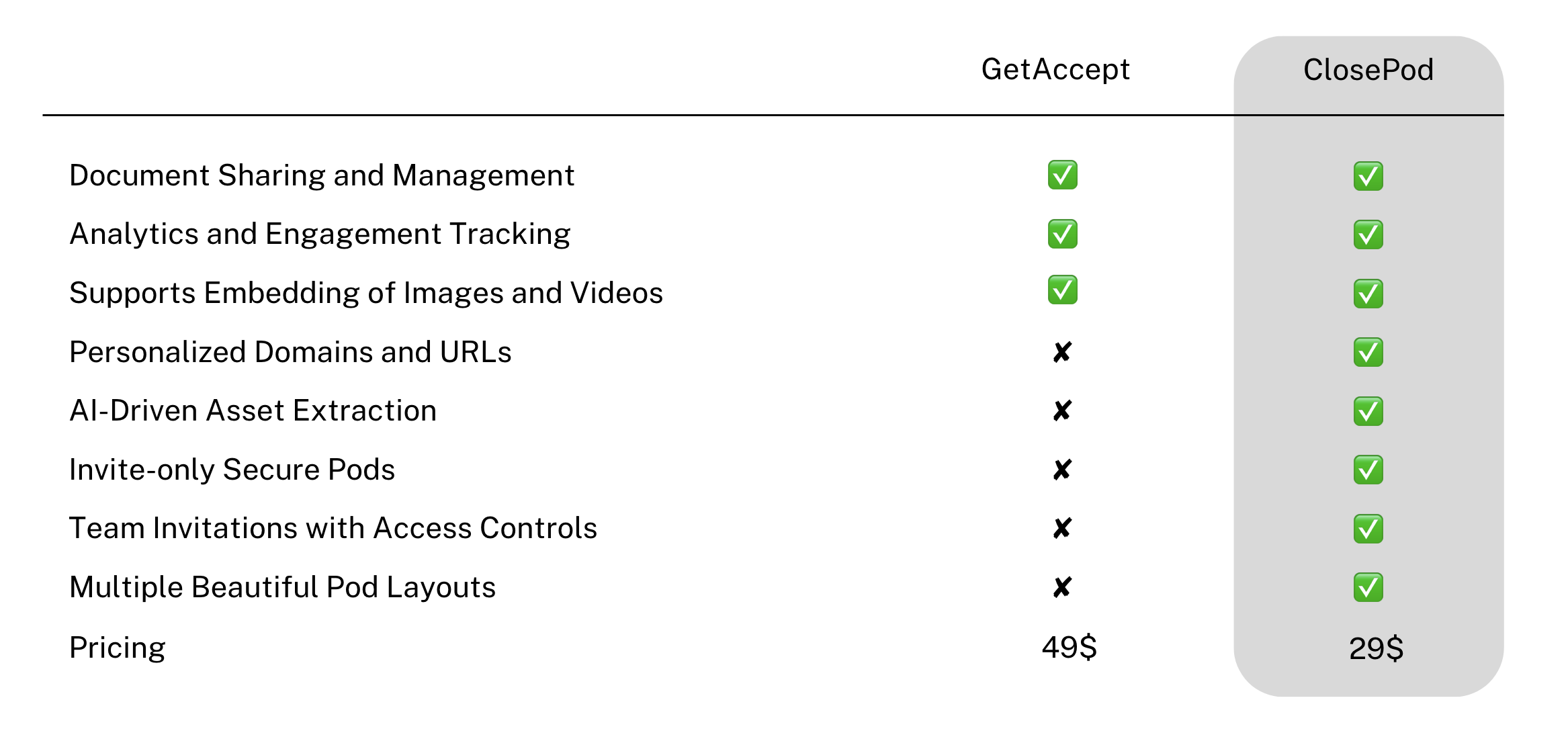Click the Multiple Beautiful Pod Layouts label

click(x=282, y=588)
